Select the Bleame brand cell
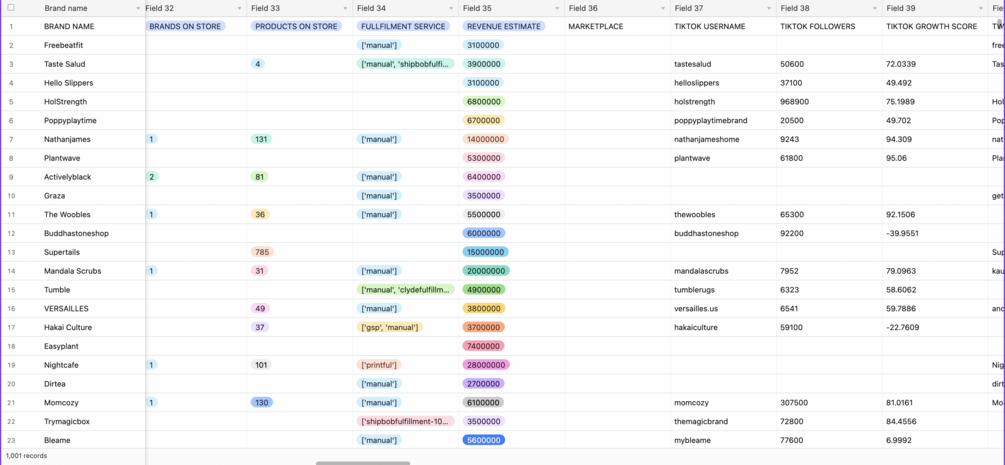Image resolution: width=1005 pixels, height=465 pixels. pyautogui.click(x=93, y=440)
